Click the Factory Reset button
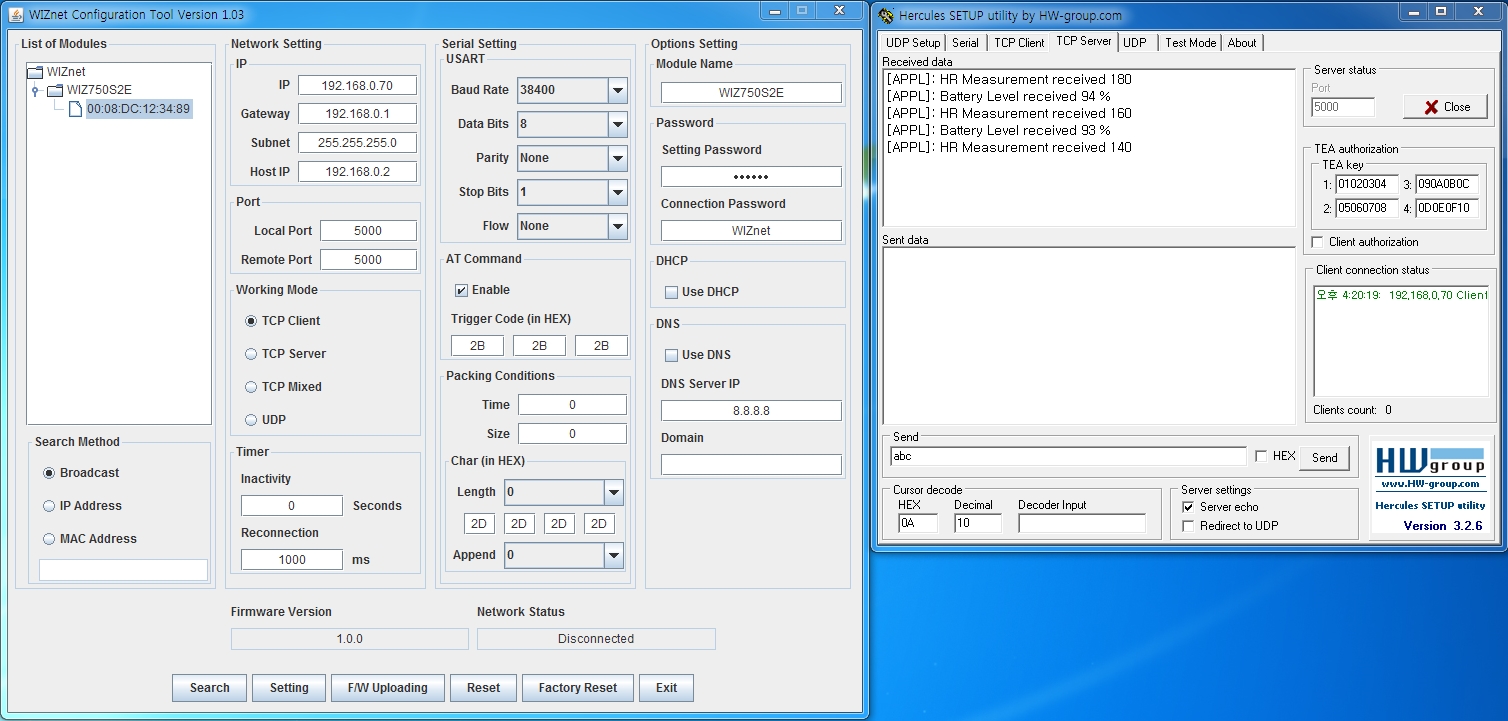The image size is (1508, 721). 578,688
